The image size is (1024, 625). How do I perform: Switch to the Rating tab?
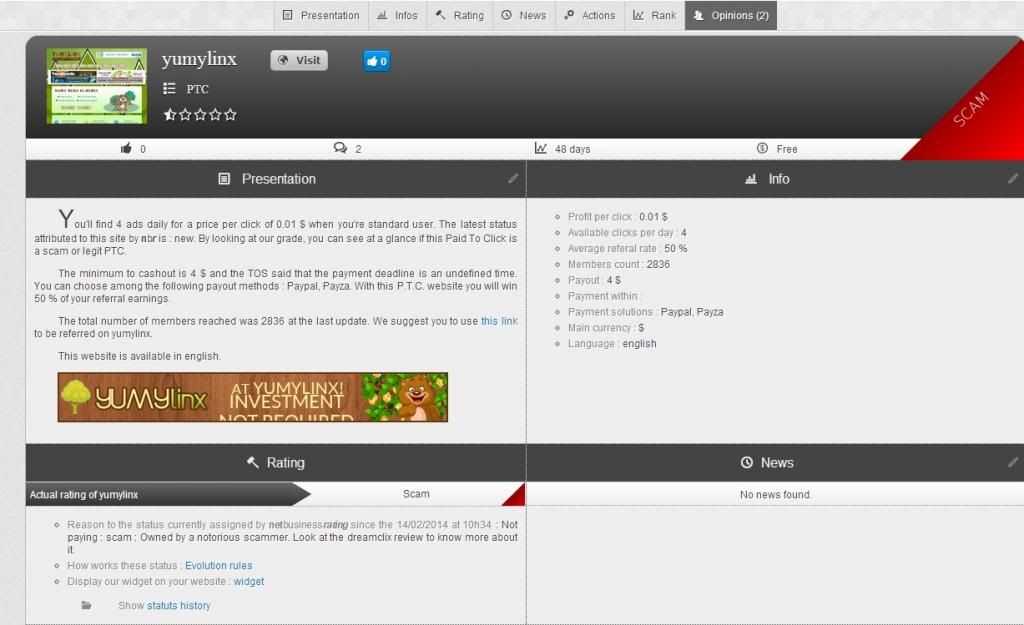click(x=460, y=15)
